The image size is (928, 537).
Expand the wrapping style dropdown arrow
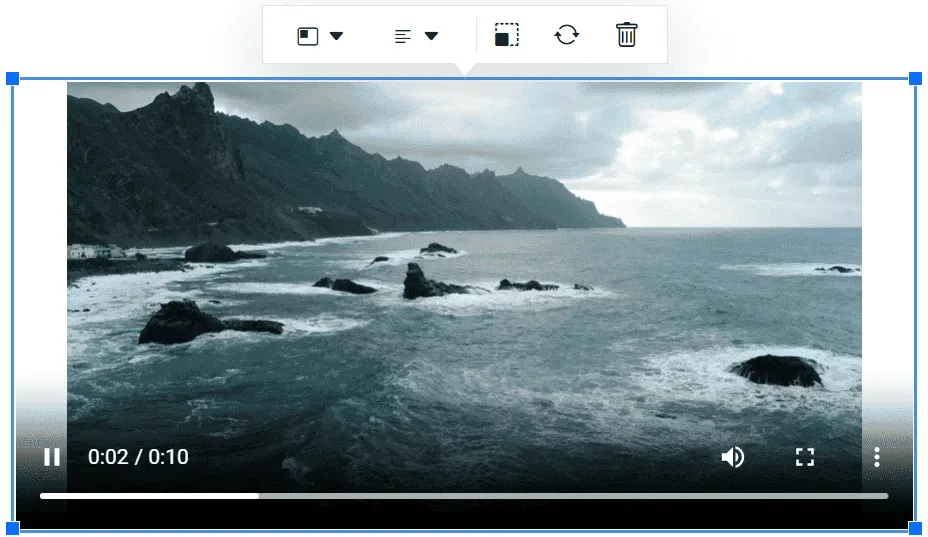coord(336,36)
